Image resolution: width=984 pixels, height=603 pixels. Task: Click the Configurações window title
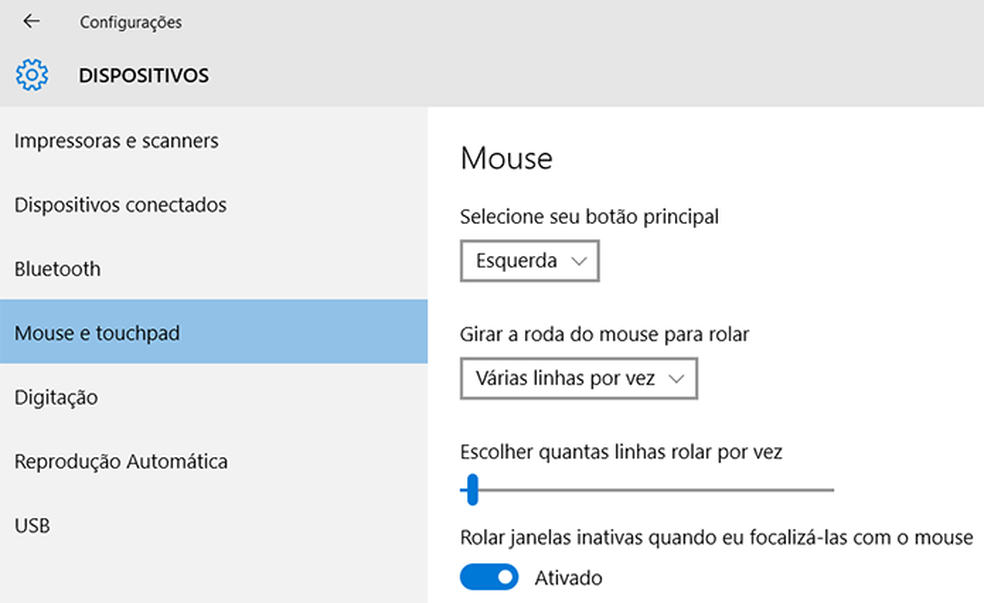coord(131,22)
